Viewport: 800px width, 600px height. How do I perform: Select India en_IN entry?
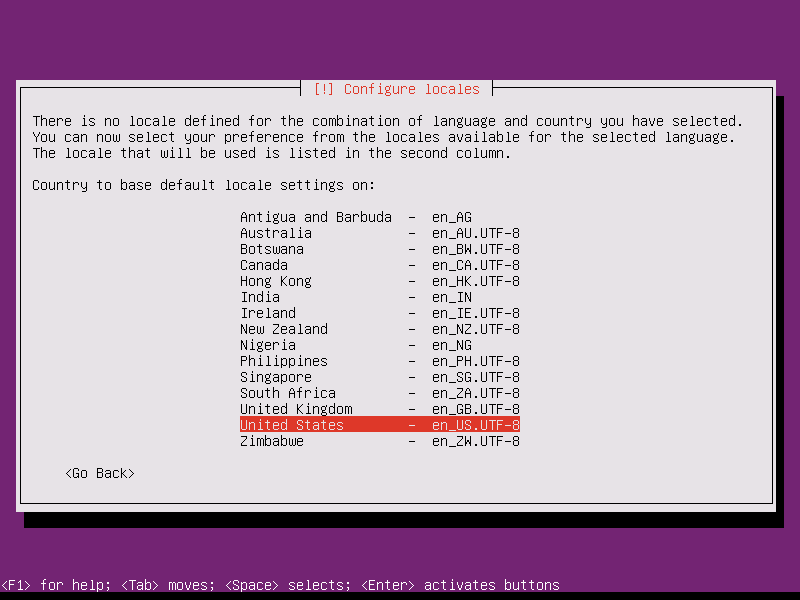pos(380,297)
